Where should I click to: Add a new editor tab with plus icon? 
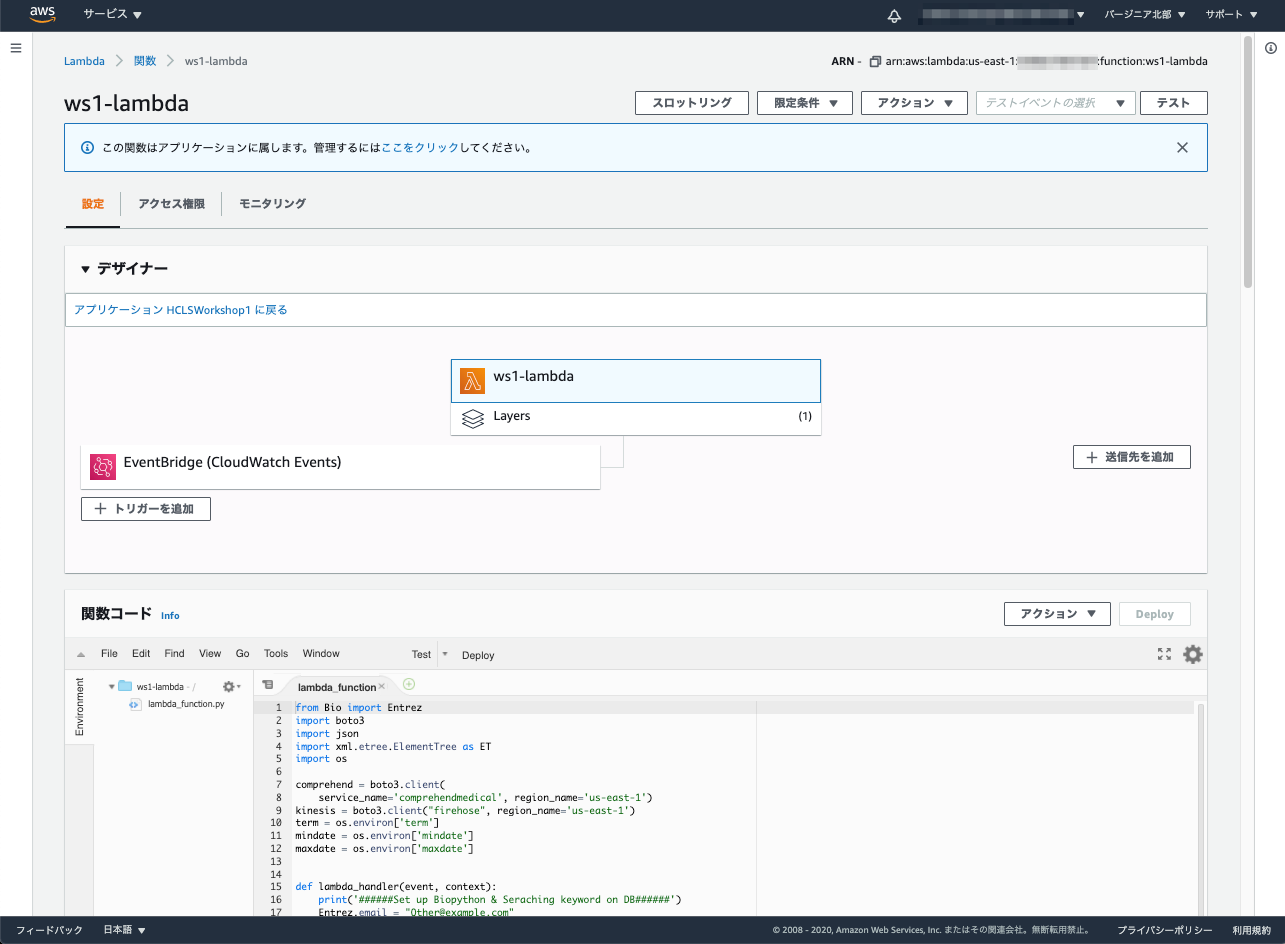pyautogui.click(x=409, y=685)
